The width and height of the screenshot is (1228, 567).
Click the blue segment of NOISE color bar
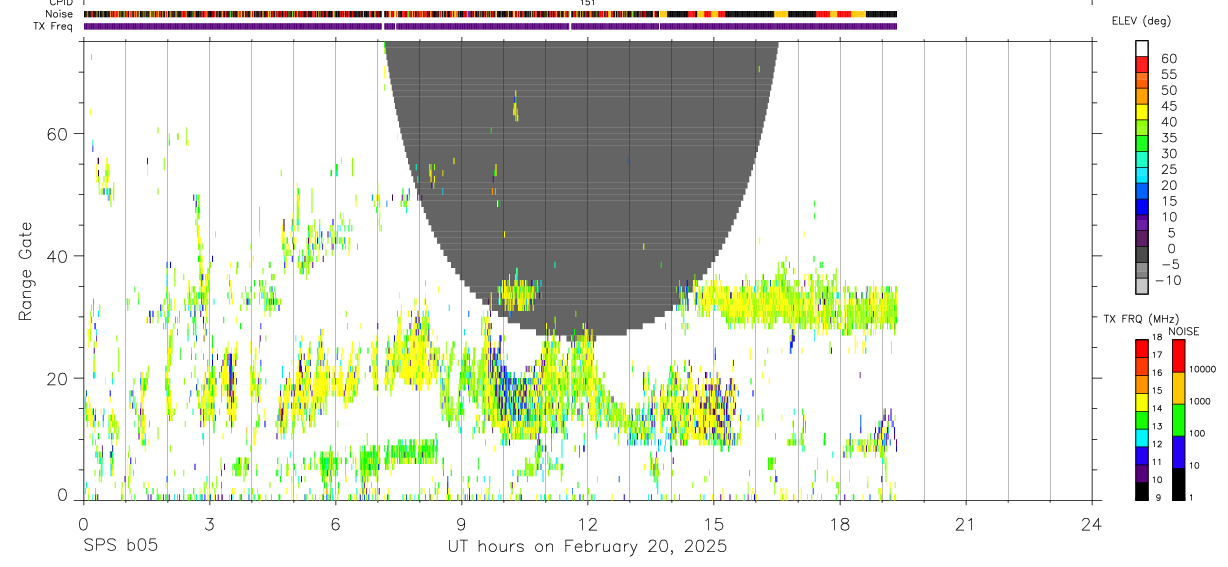[1179, 451]
